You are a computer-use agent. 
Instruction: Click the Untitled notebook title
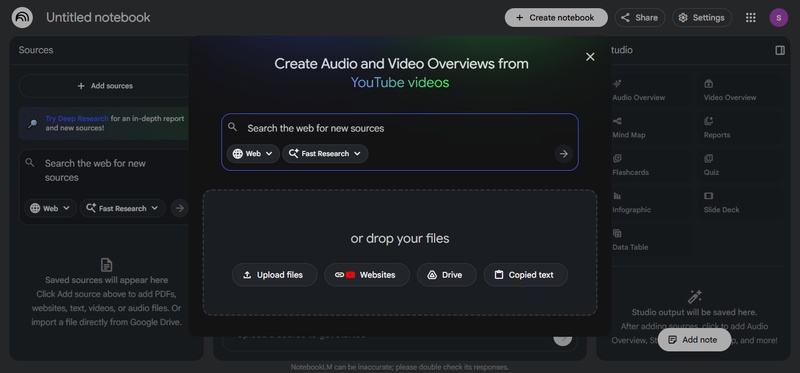[98, 17]
